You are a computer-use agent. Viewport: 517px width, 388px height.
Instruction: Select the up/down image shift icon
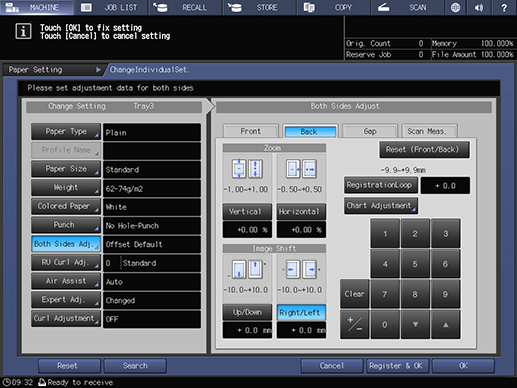[x=247, y=269]
